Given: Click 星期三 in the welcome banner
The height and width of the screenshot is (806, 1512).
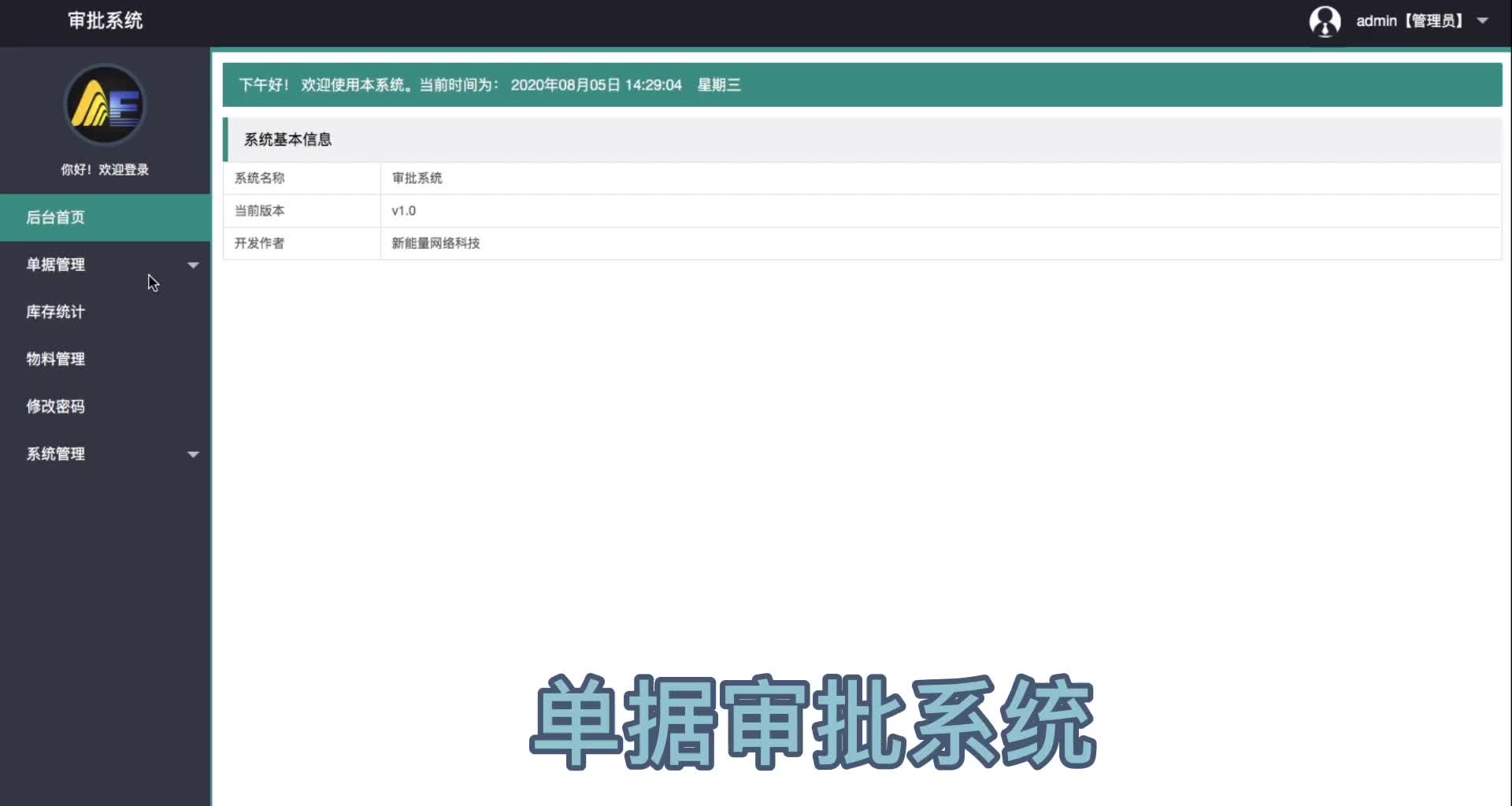Looking at the screenshot, I should pyautogui.click(x=719, y=85).
